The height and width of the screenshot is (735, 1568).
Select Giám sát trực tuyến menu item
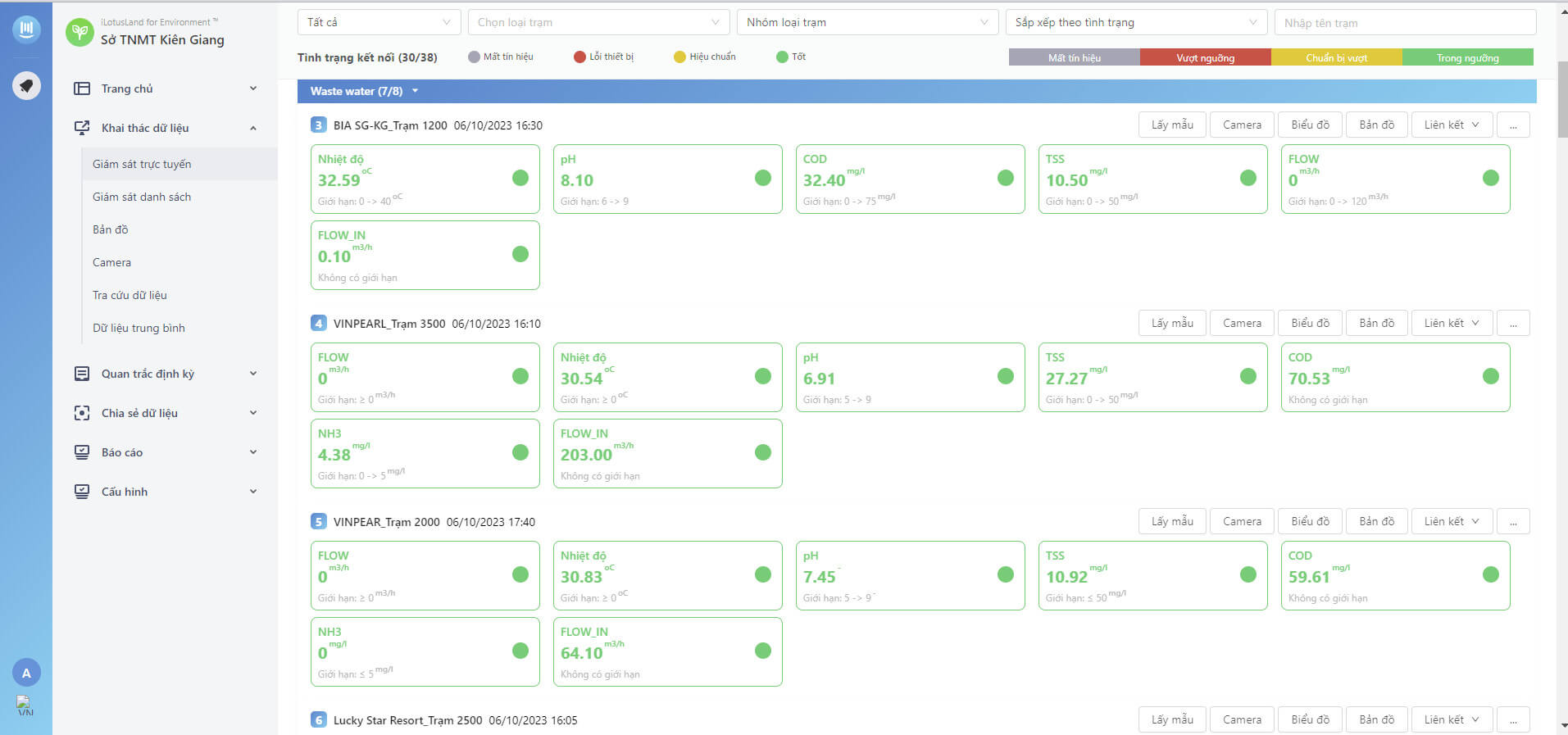180,164
